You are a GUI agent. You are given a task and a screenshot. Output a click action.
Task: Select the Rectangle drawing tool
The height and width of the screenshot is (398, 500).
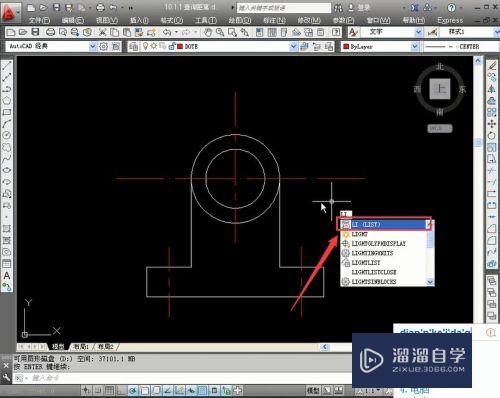pos(7,112)
